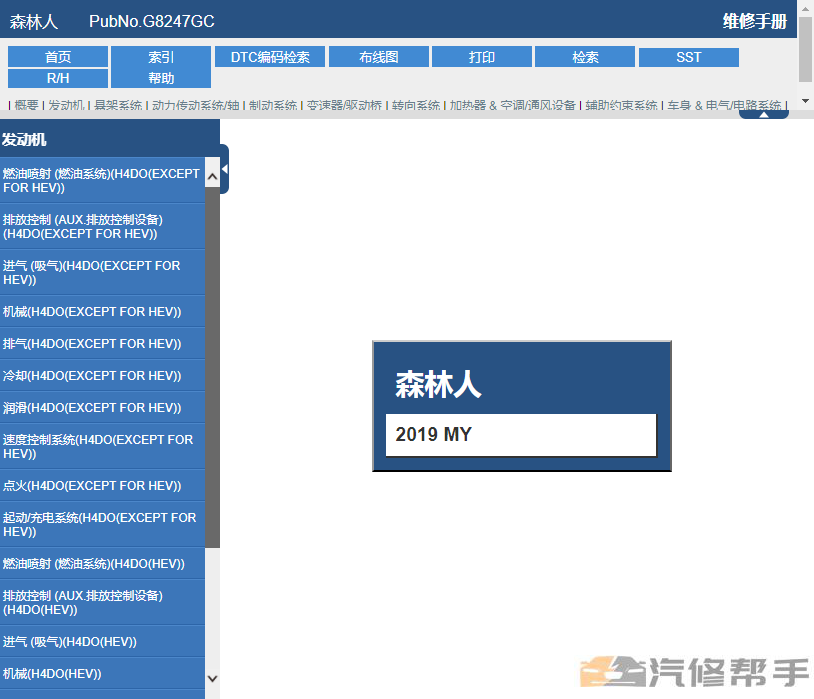Open 机械(H4DO(EXCEPT FOR HEV)) section
The image size is (814, 699).
point(102,312)
